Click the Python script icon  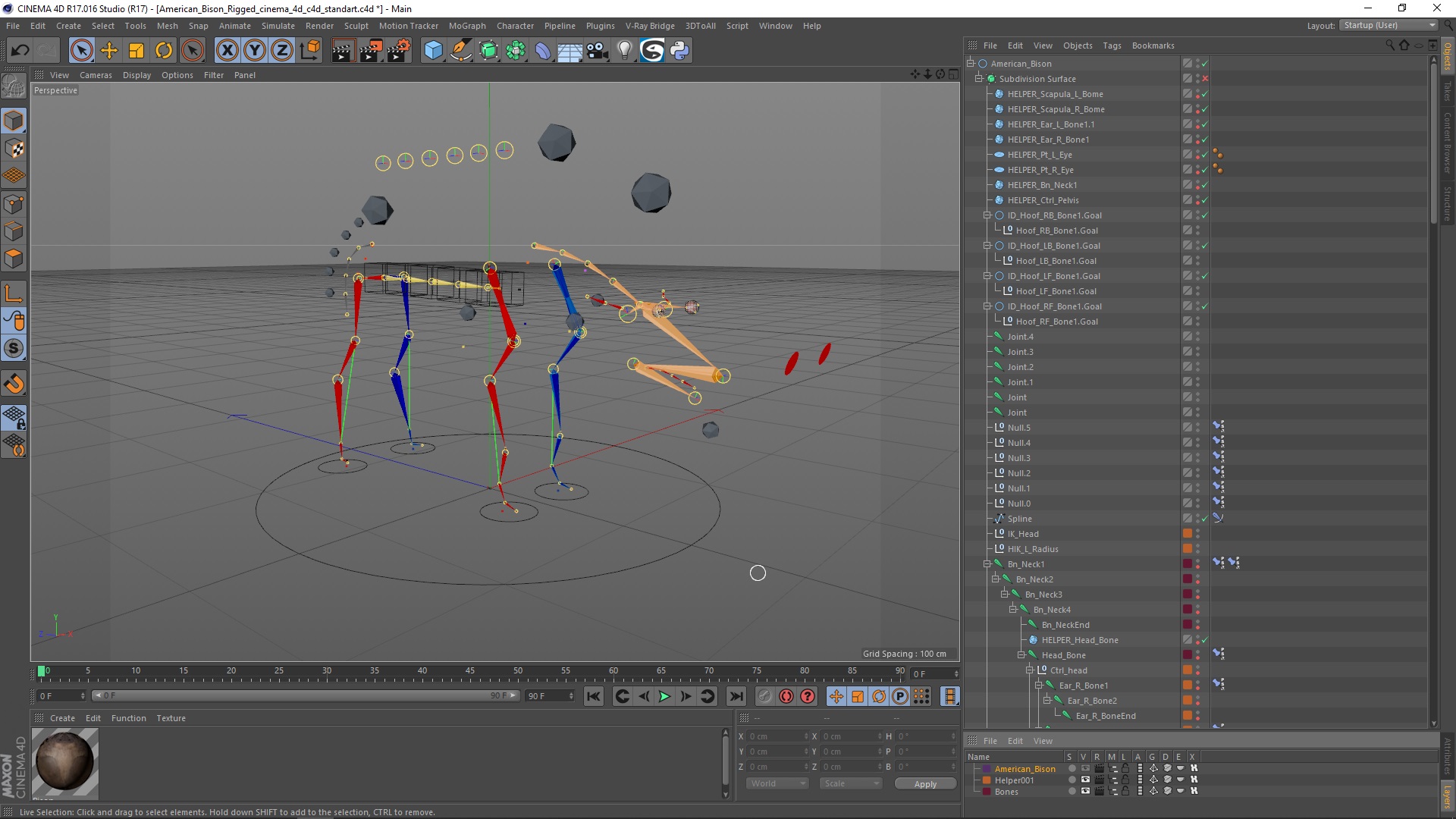click(x=679, y=51)
